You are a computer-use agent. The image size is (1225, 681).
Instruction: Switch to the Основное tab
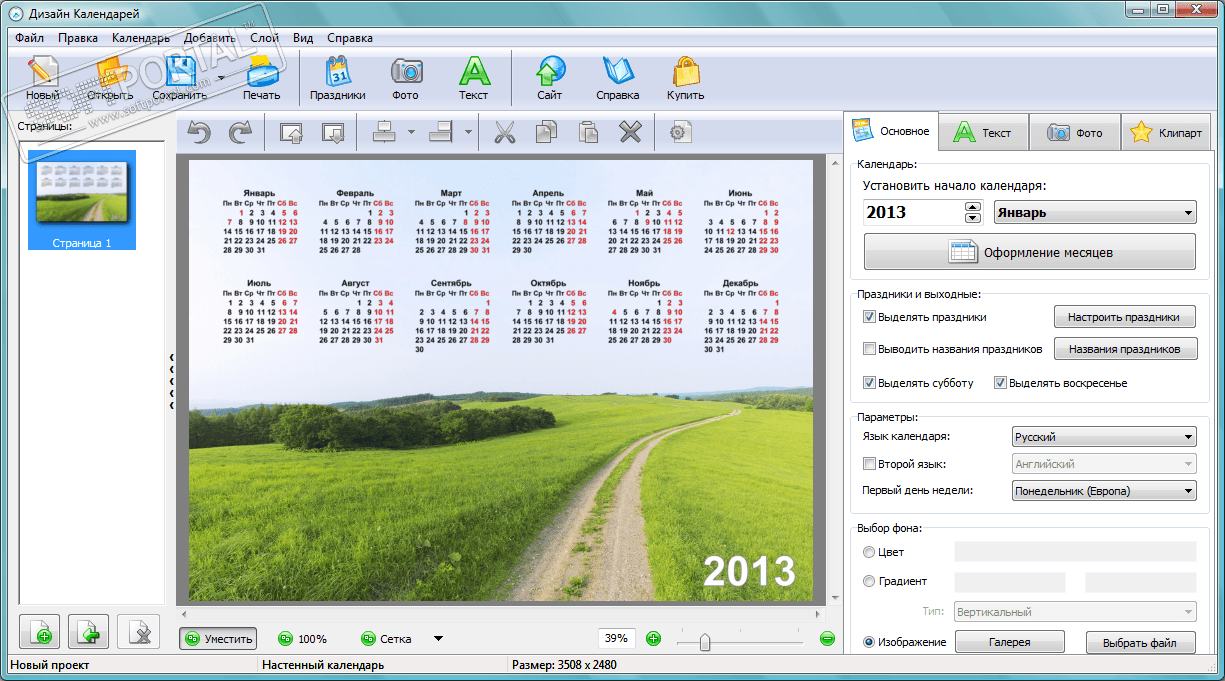coord(891,131)
